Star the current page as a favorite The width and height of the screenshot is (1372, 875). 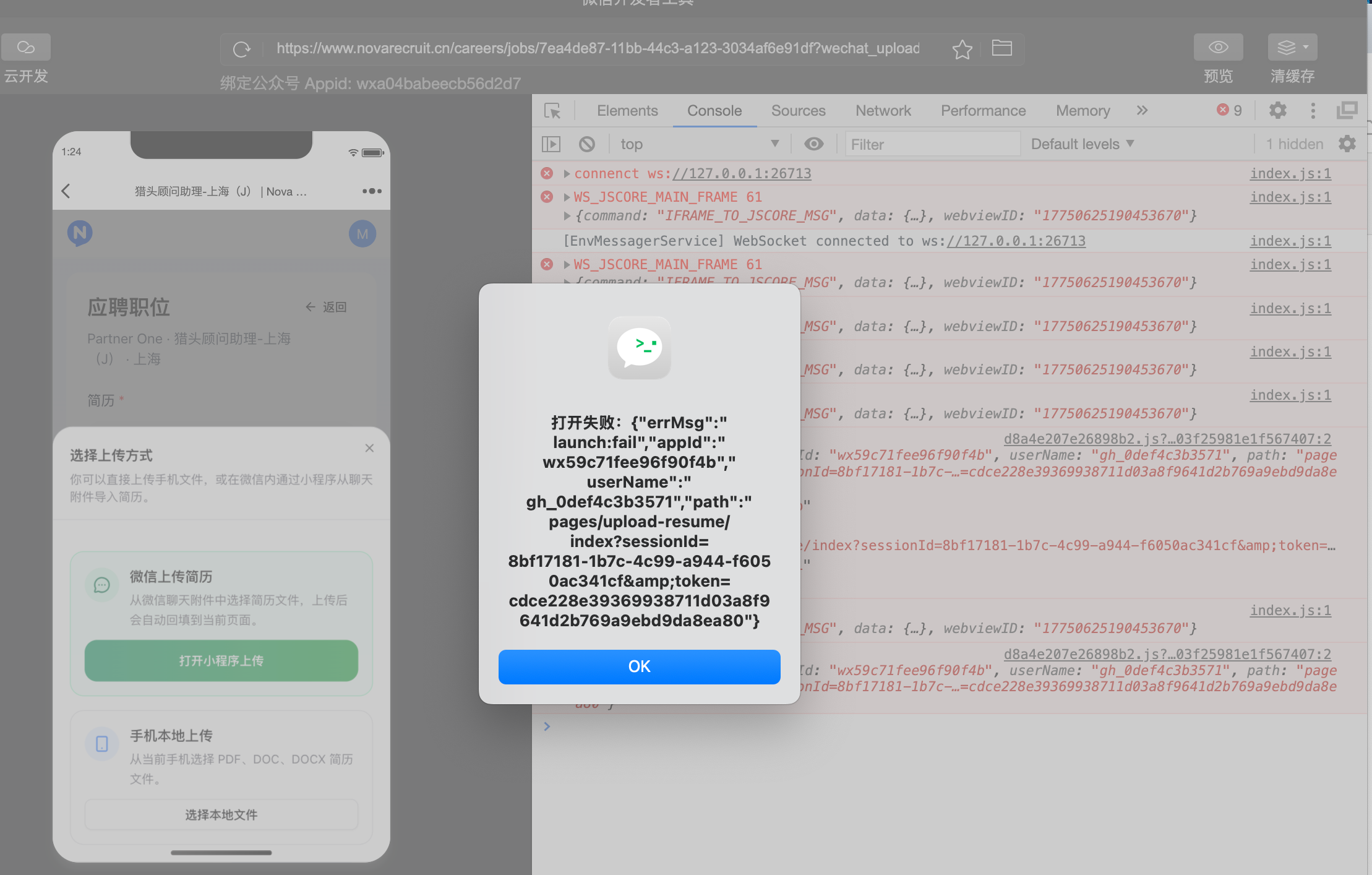click(962, 49)
